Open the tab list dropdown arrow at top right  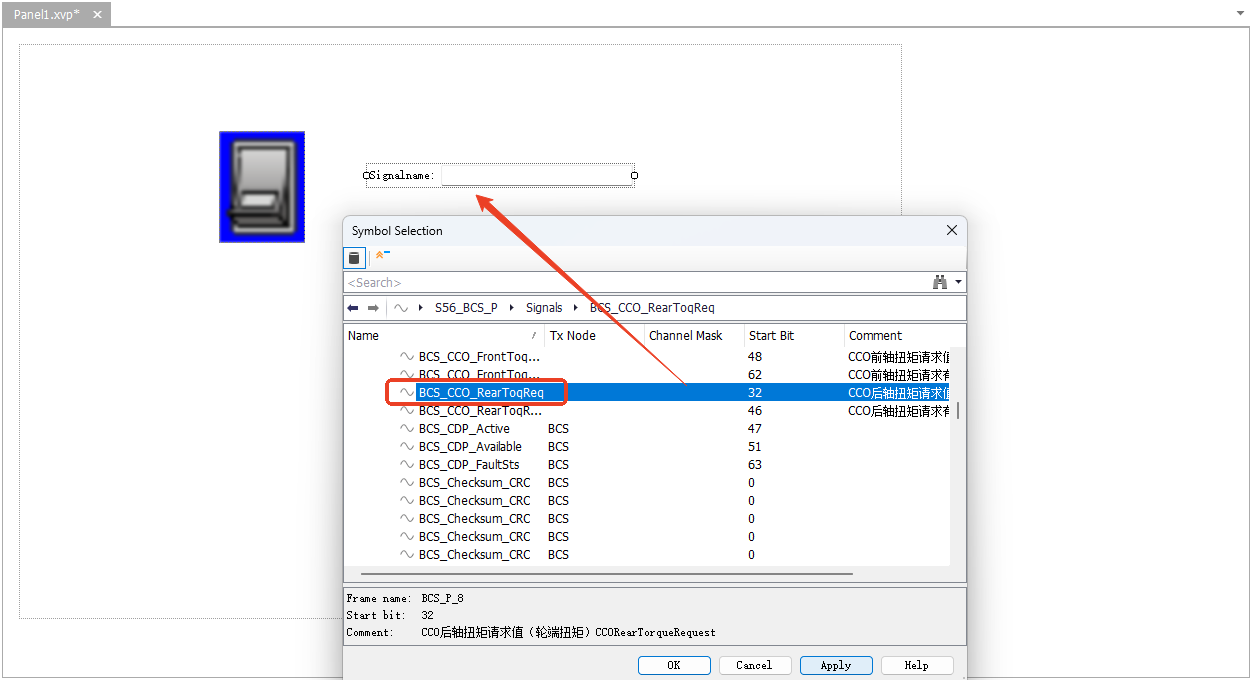(1241, 14)
